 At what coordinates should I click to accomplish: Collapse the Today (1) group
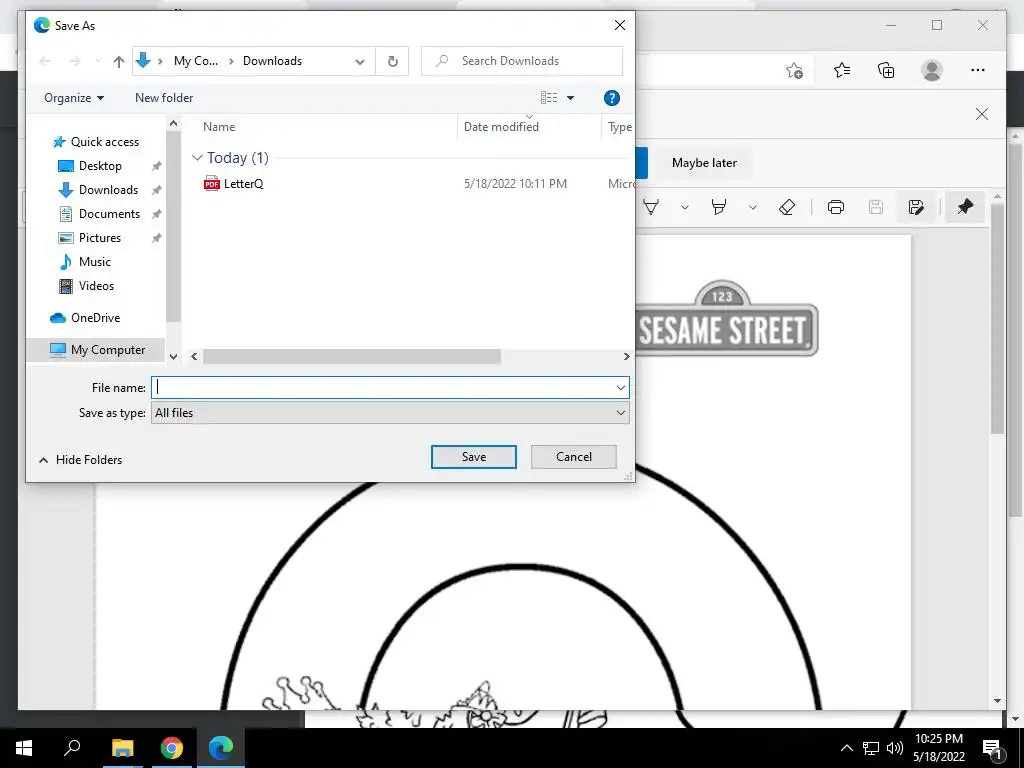click(197, 158)
